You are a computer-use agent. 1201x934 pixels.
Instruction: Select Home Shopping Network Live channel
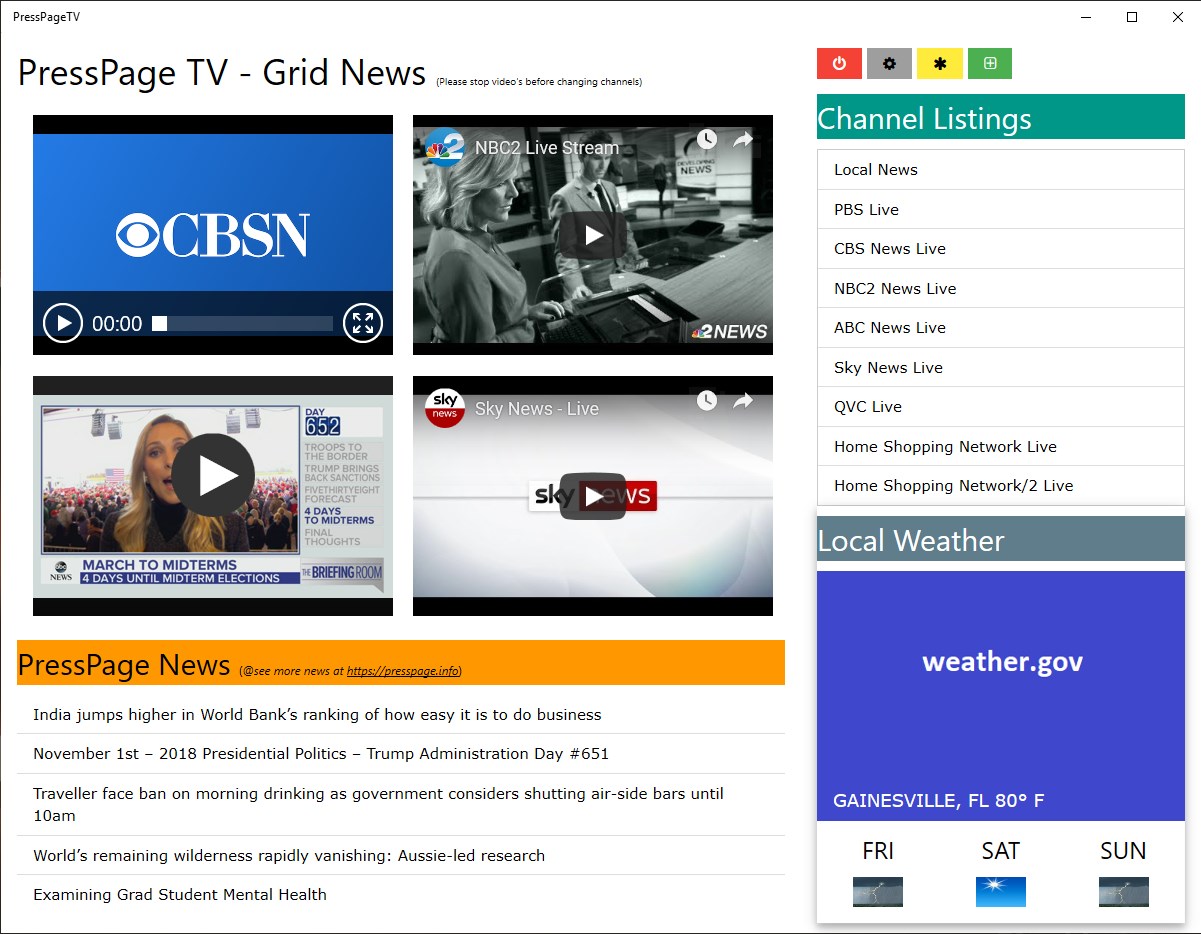(1001, 447)
